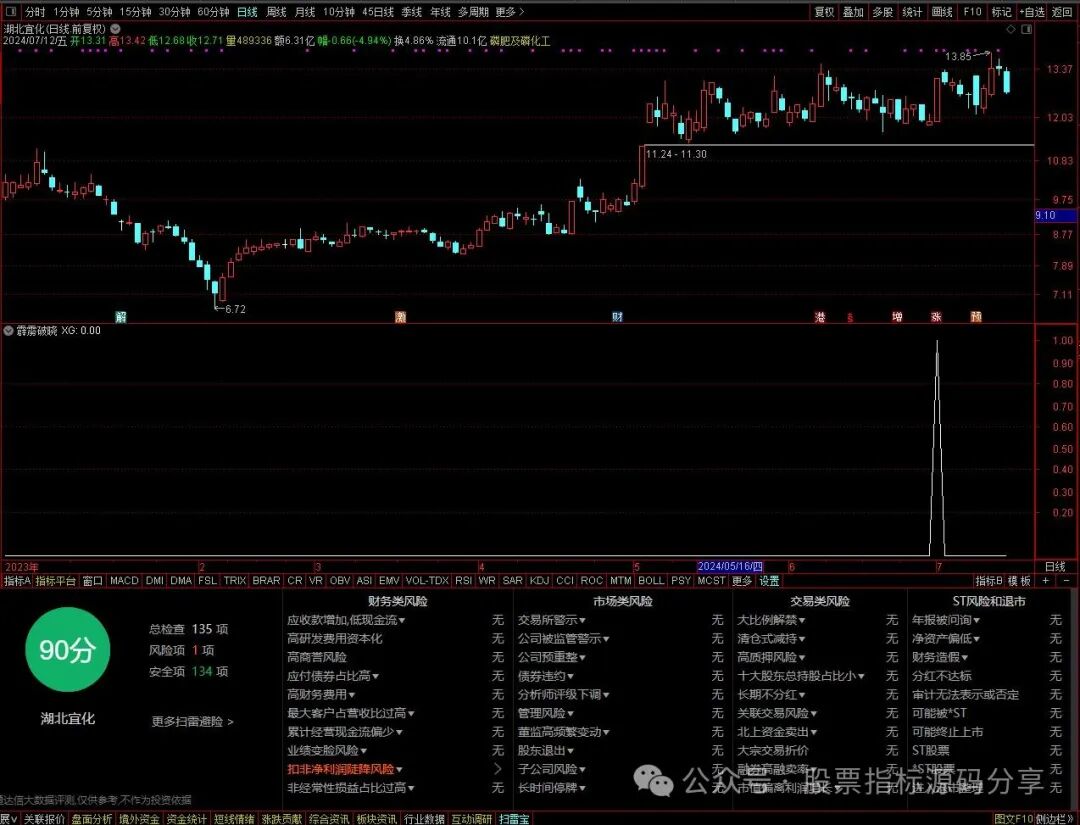Click 模板 template button
This screenshot has height=825, width=1080.
(x=1019, y=581)
